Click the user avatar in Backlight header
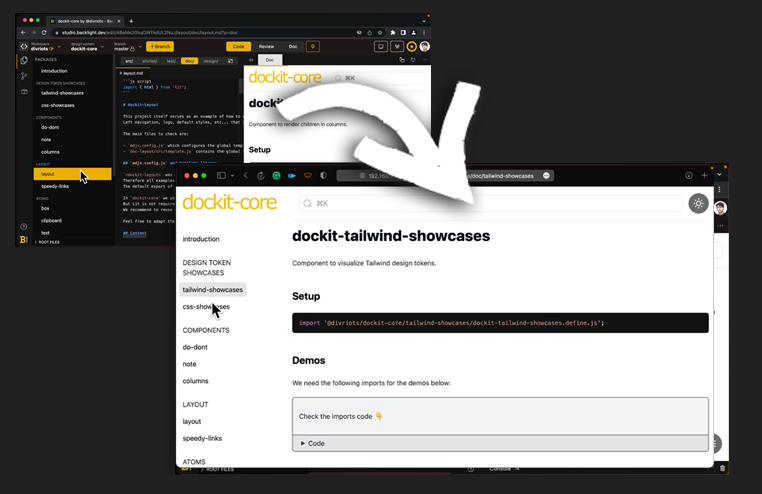762x494 pixels. pyautogui.click(x=425, y=46)
